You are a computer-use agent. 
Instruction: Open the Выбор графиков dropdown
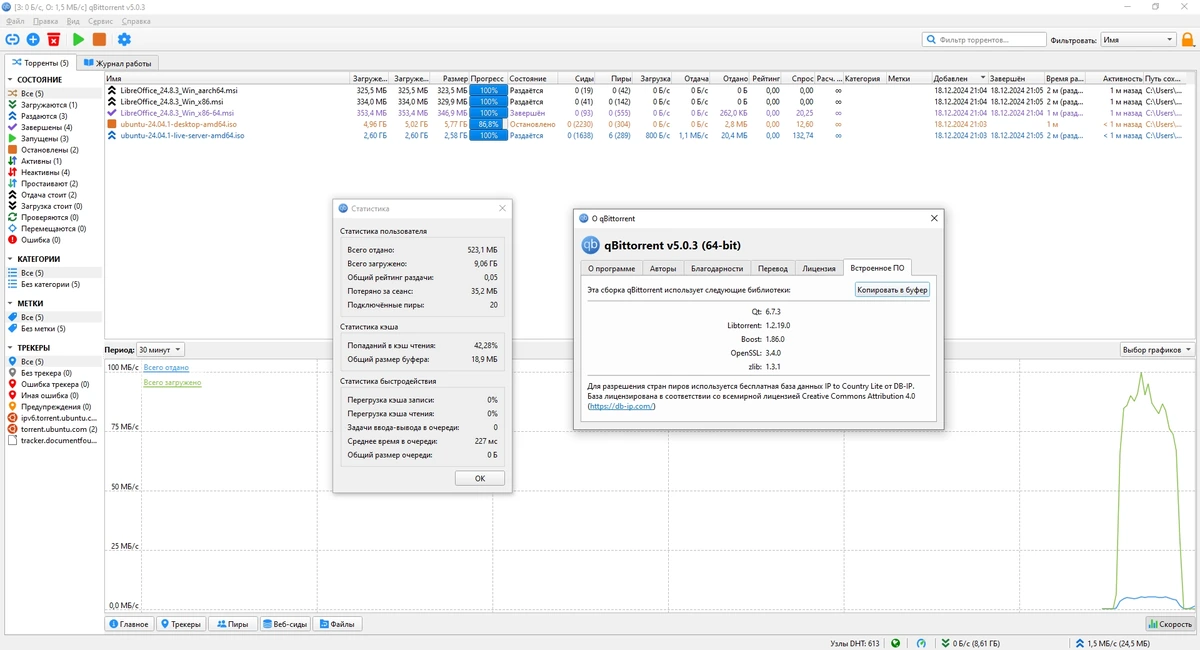tap(1157, 350)
